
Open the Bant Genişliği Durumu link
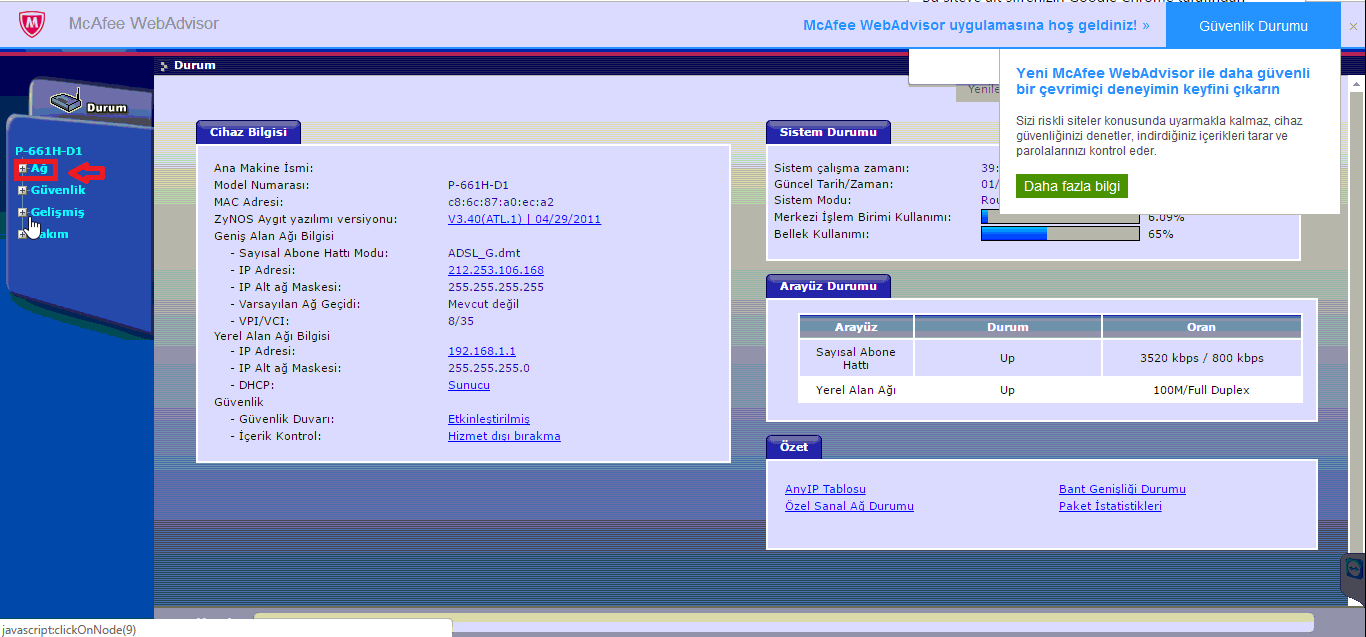(x=1122, y=489)
